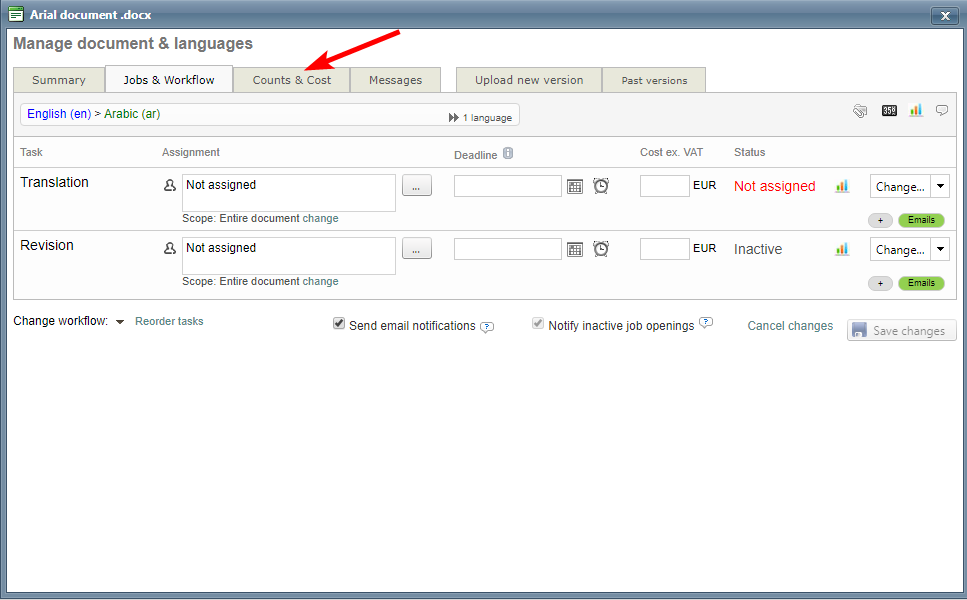
Task: Switch to the Counts & Cost tab
Action: click(292, 80)
